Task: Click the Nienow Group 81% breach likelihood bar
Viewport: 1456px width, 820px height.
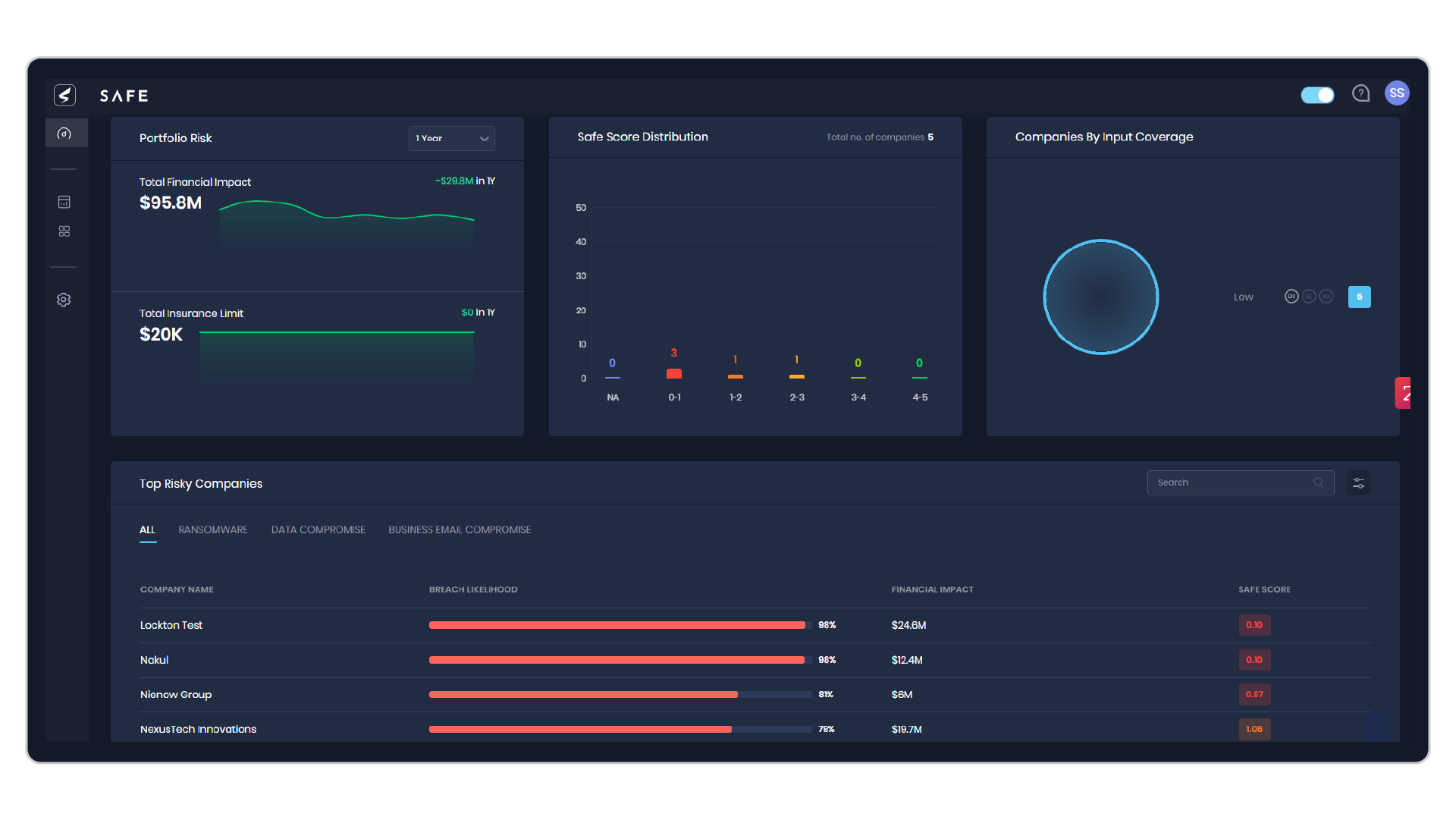Action: coord(620,694)
